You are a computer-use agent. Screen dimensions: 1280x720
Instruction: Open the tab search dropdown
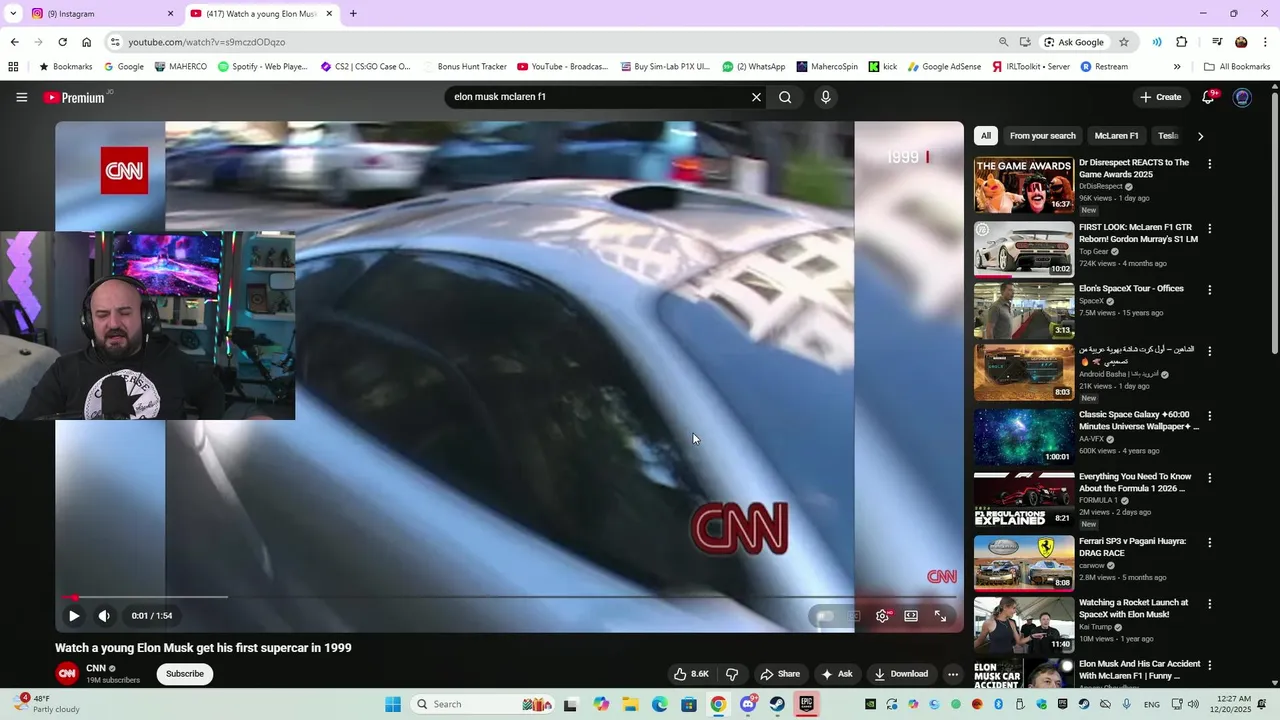point(13,14)
